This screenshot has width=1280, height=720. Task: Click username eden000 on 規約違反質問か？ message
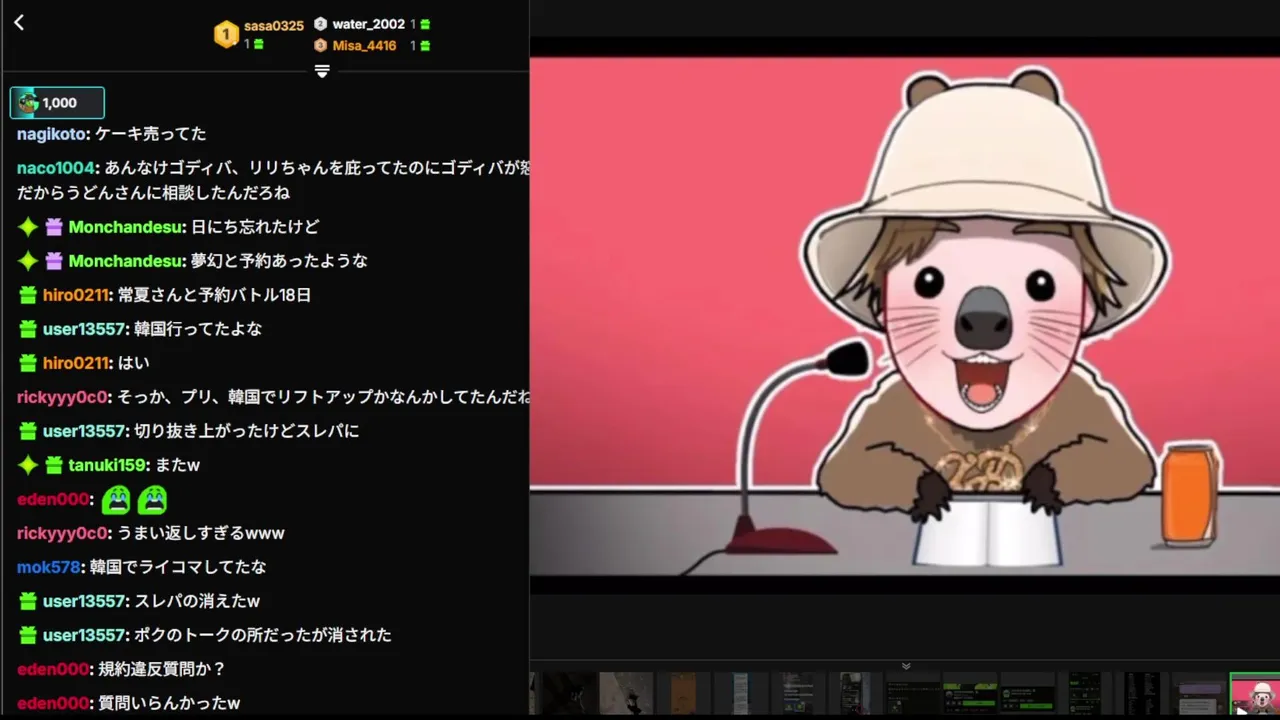click(x=53, y=669)
